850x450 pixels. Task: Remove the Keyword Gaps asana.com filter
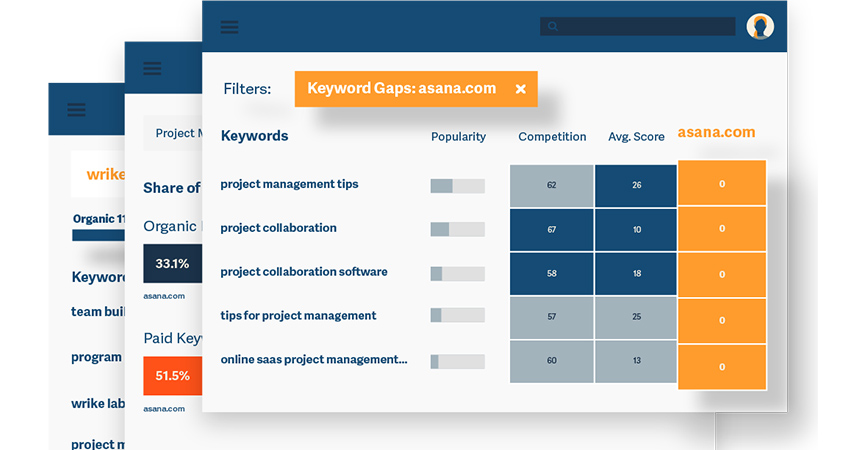(x=520, y=89)
